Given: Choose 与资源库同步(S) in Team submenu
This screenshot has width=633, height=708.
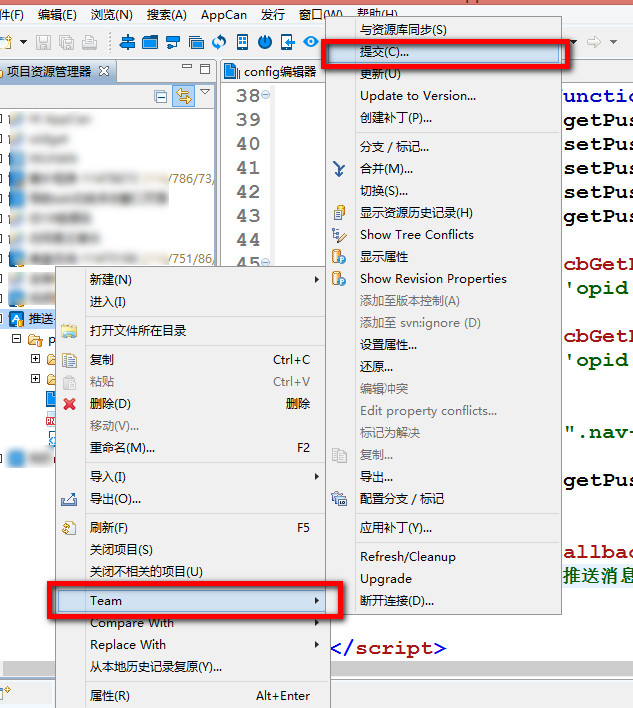Looking at the screenshot, I should point(445,30).
